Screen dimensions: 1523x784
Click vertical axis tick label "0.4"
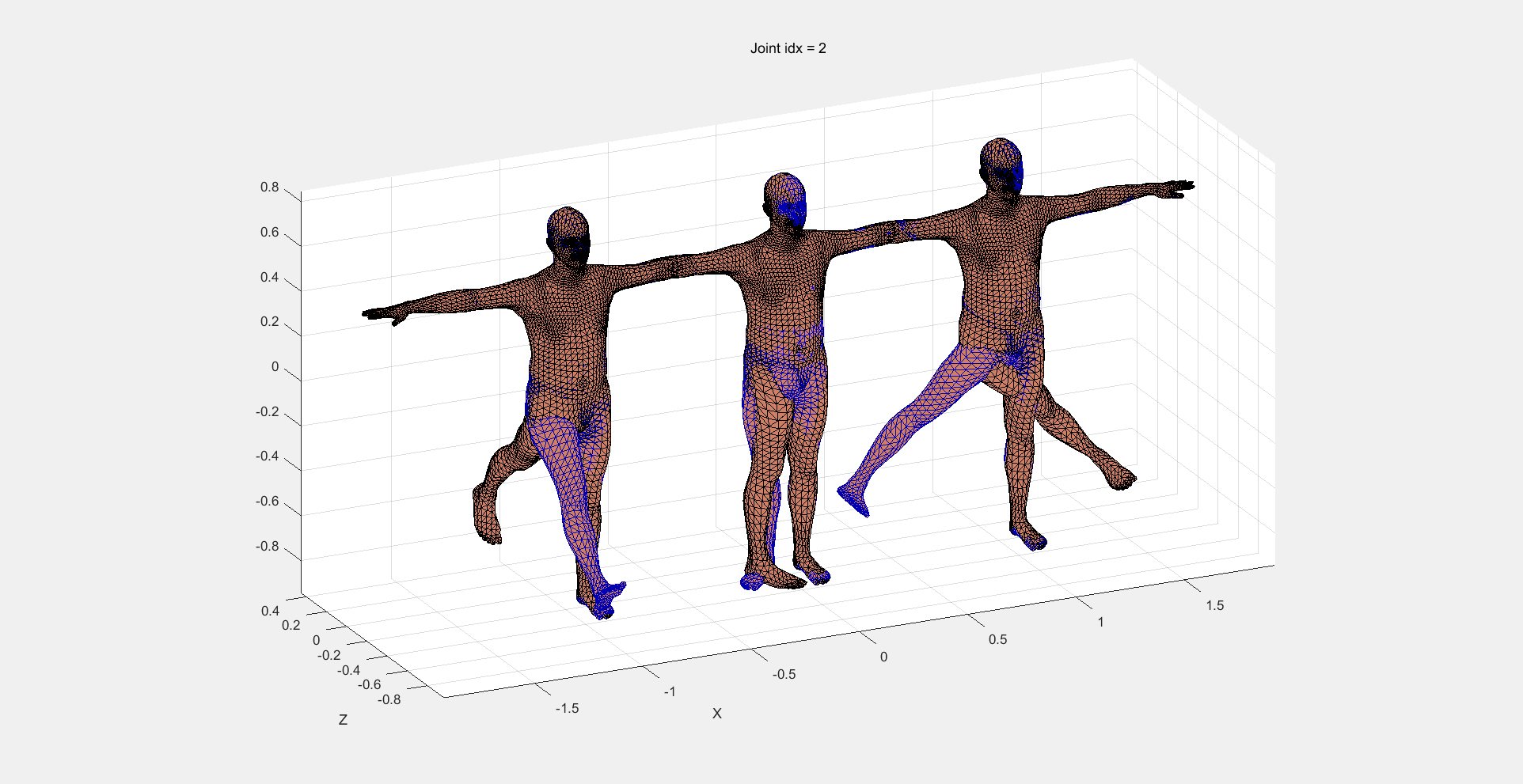(x=270, y=278)
